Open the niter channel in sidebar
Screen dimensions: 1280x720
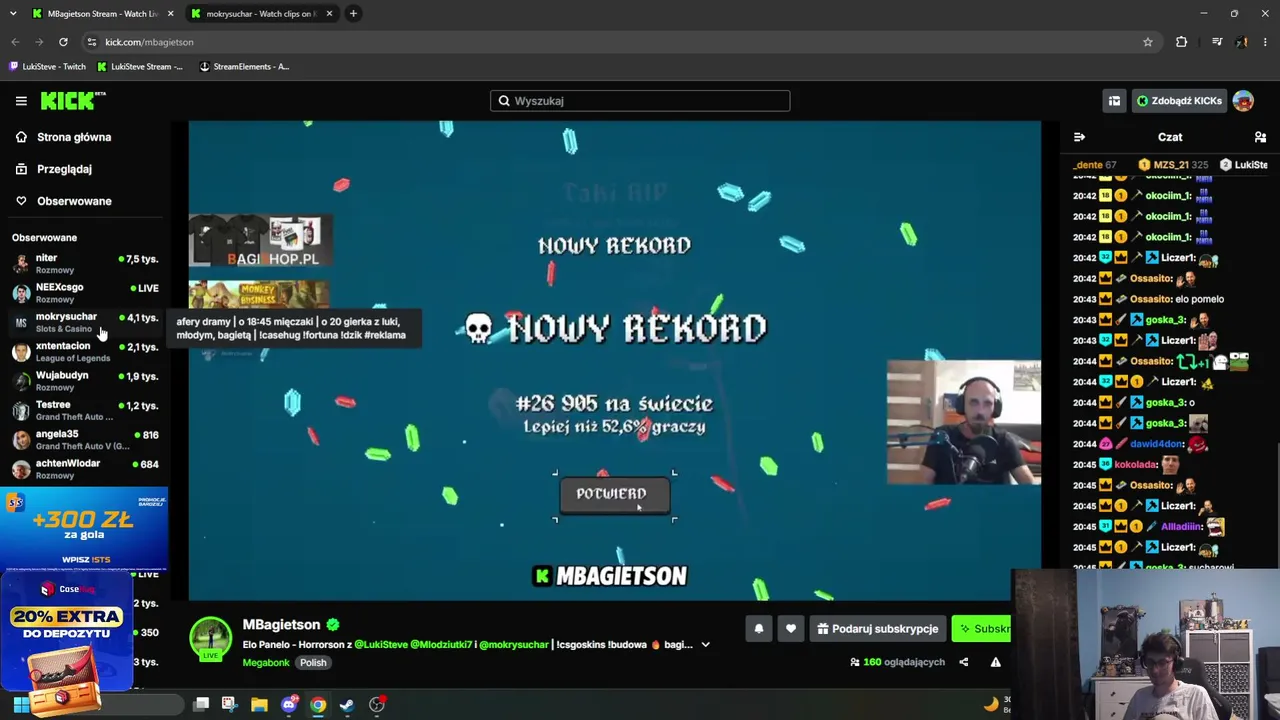click(x=85, y=264)
